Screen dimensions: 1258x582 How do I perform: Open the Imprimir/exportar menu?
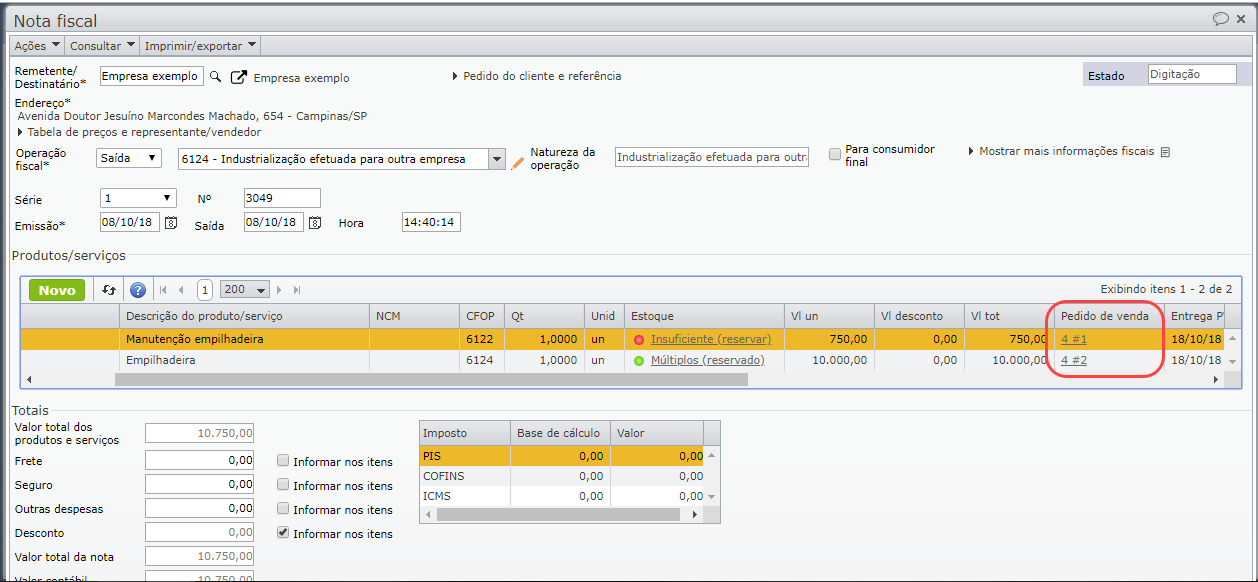point(201,46)
